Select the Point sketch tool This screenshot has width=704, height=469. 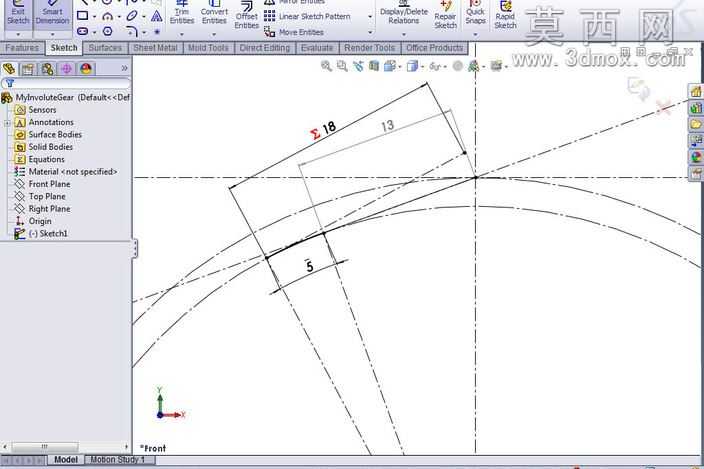(157, 32)
